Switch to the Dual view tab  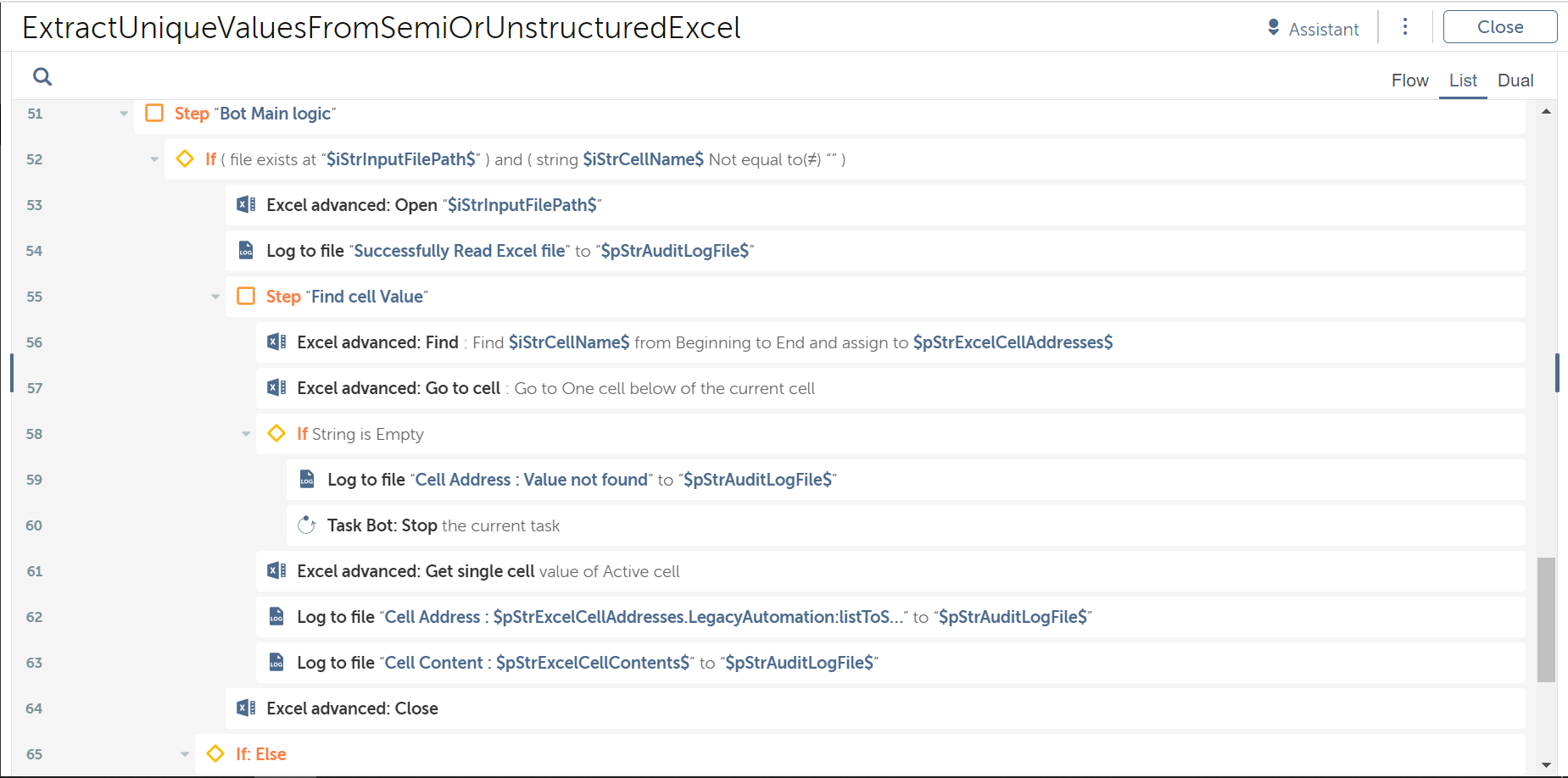coord(1515,81)
